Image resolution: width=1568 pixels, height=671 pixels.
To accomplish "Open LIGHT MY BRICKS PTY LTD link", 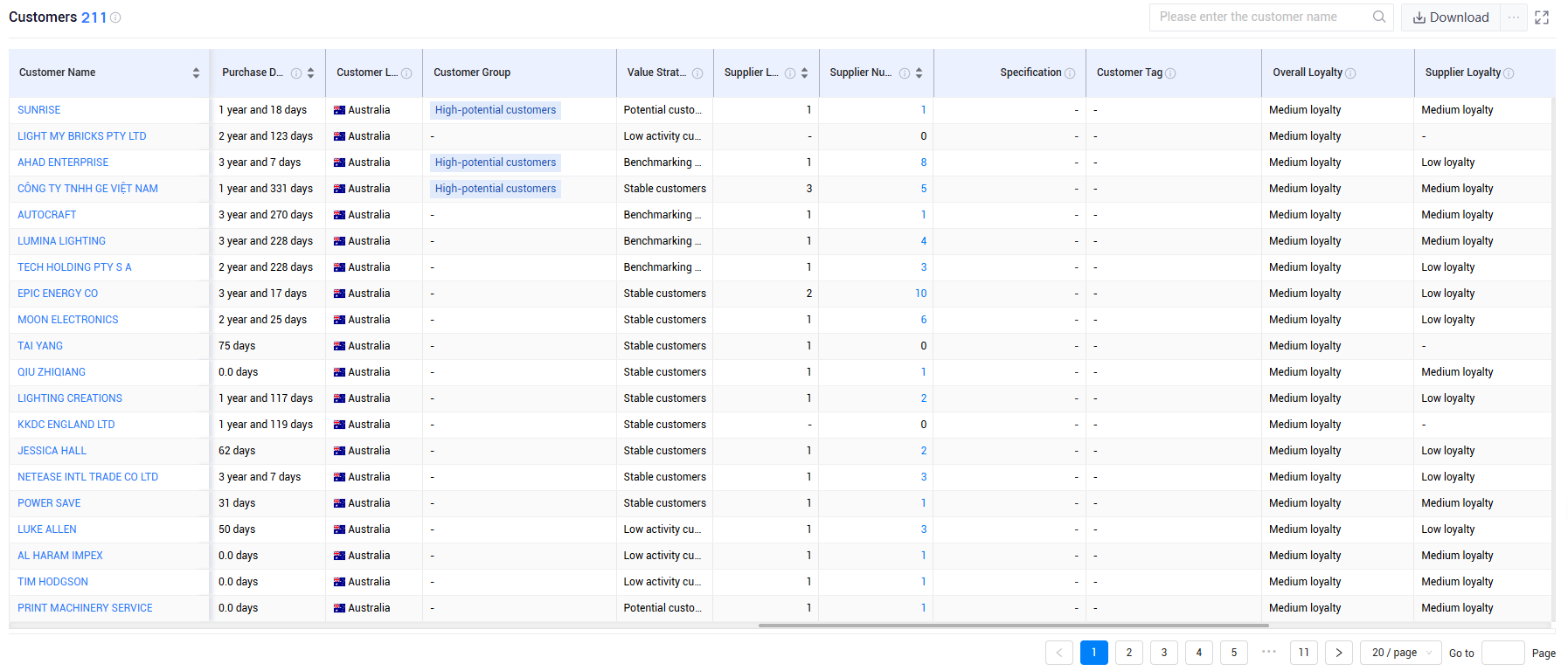I will [x=82, y=136].
